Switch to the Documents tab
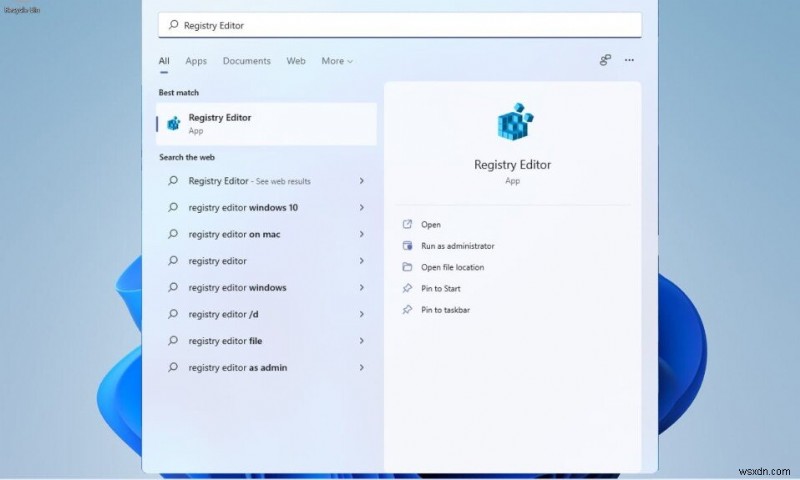The image size is (800, 480). (x=246, y=61)
